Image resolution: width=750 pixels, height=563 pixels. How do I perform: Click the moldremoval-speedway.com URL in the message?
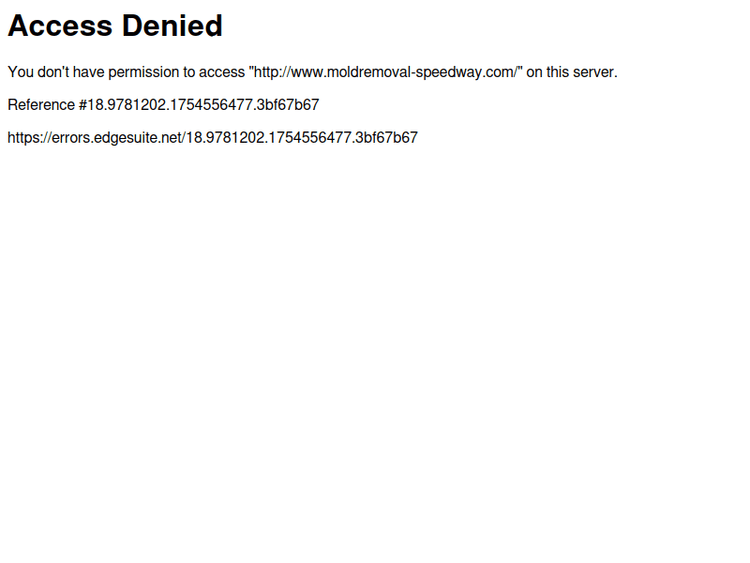pyautogui.click(x=386, y=72)
